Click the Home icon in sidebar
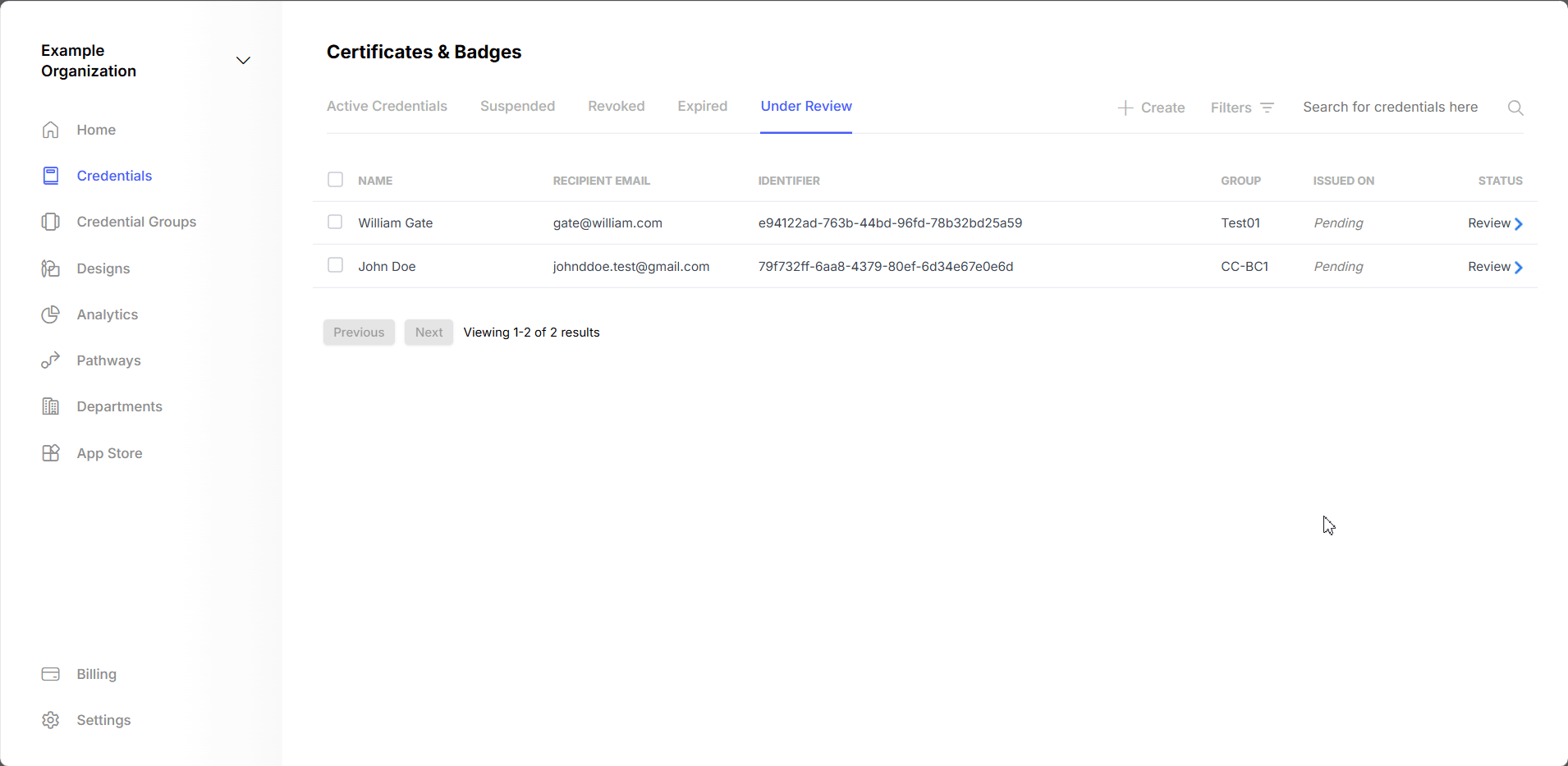The width and height of the screenshot is (1568, 766). pyautogui.click(x=50, y=130)
